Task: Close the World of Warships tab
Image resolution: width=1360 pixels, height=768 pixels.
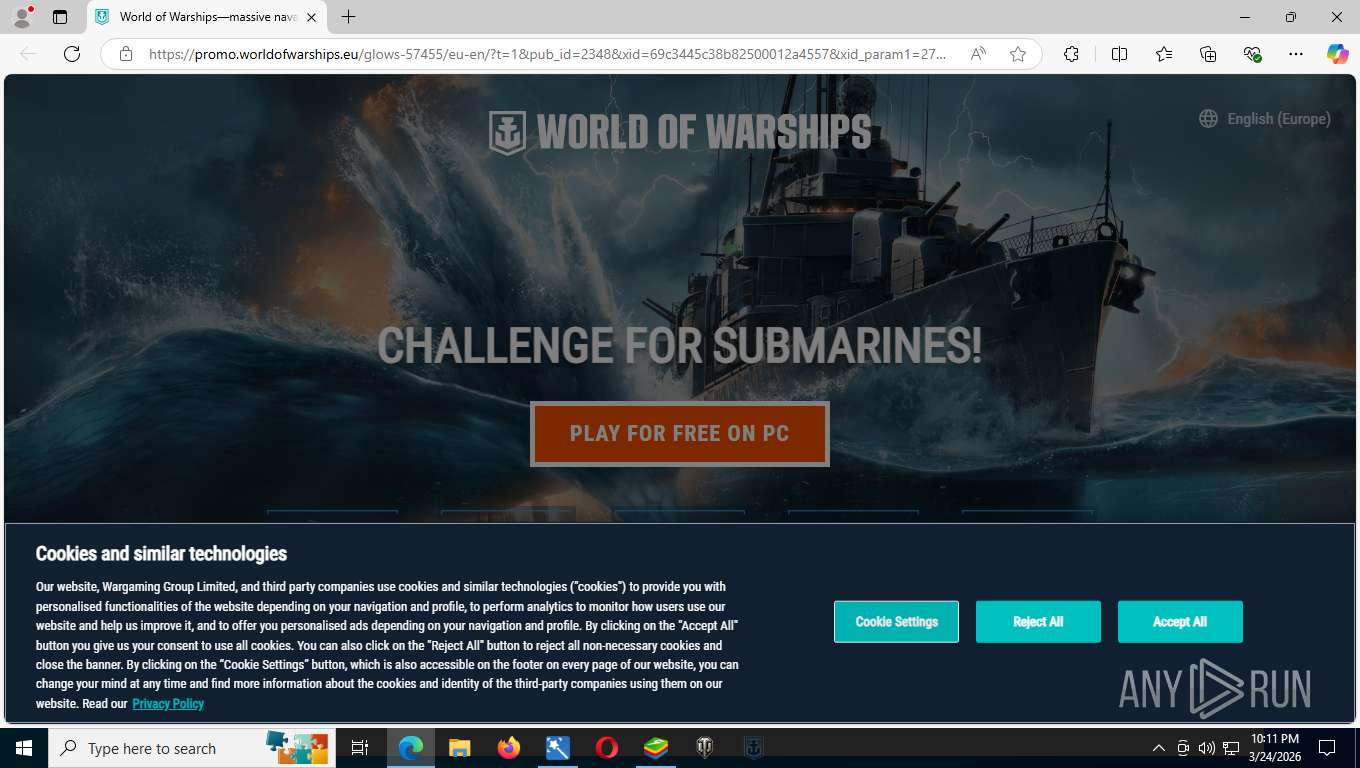Action: click(x=311, y=17)
